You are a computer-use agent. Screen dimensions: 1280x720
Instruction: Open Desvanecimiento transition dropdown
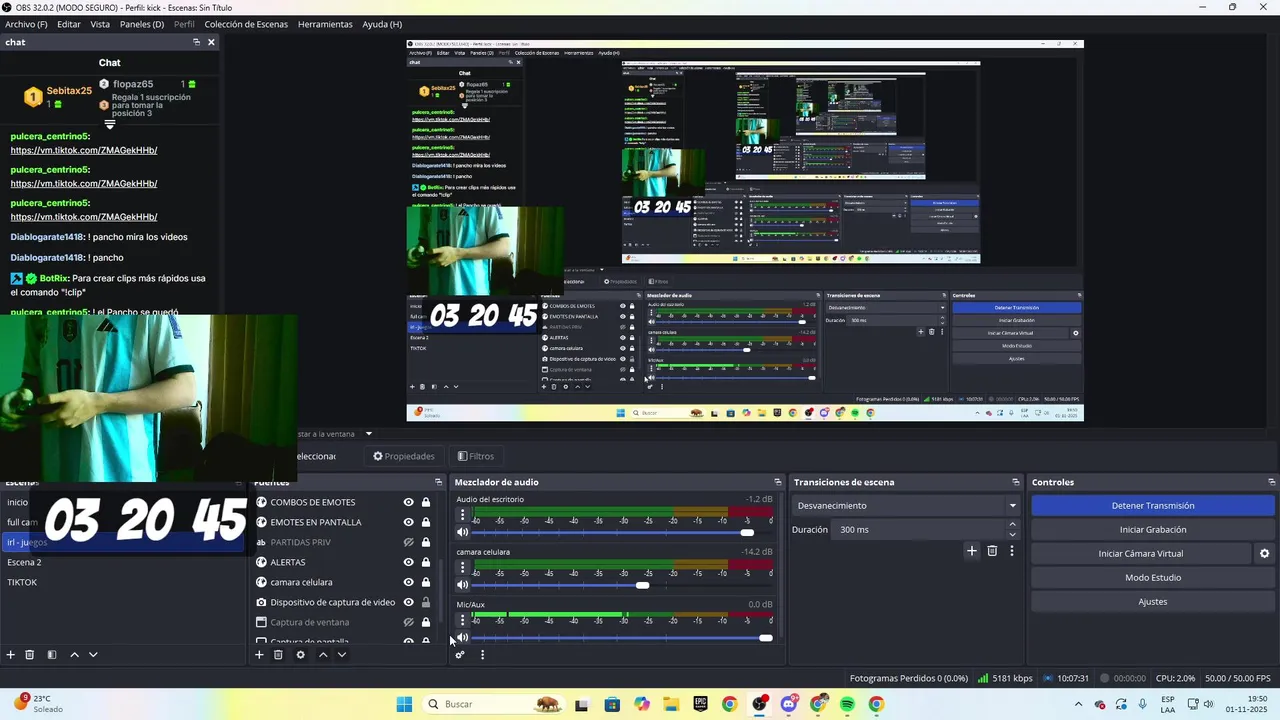click(906, 506)
